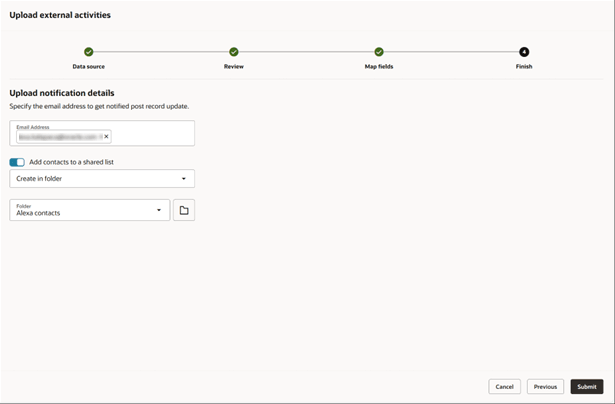
Task: Expand the Folder Alexa contacts dropdown
Action: pos(90,210)
